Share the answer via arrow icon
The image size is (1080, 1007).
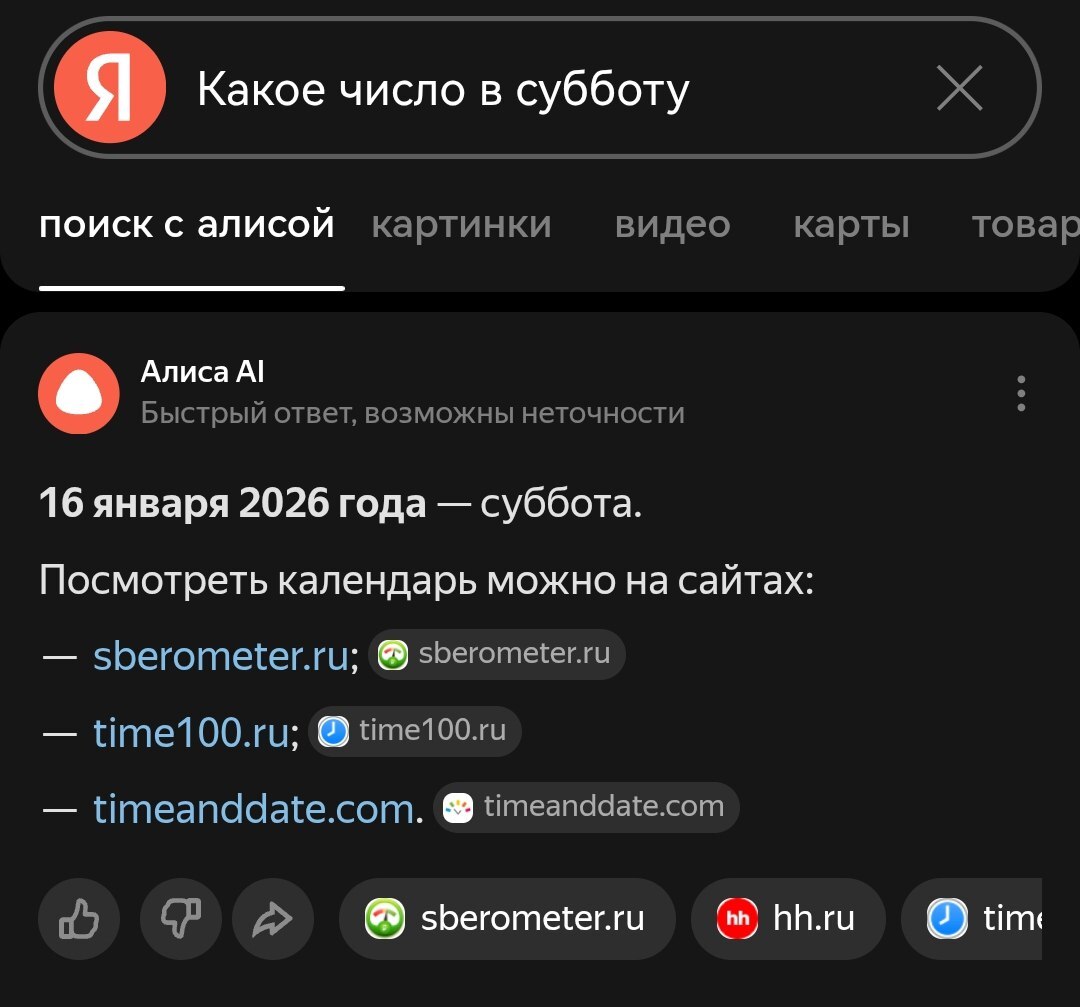click(x=272, y=919)
